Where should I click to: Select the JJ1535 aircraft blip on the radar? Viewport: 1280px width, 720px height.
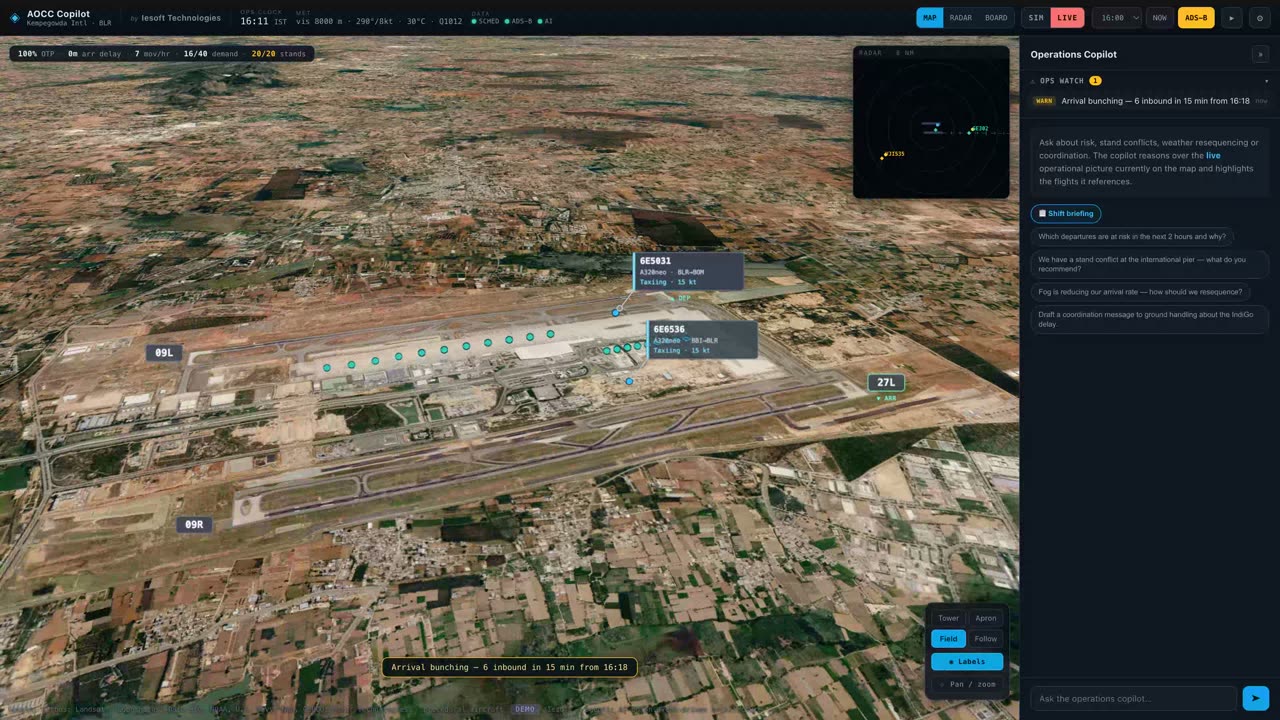[884, 155]
